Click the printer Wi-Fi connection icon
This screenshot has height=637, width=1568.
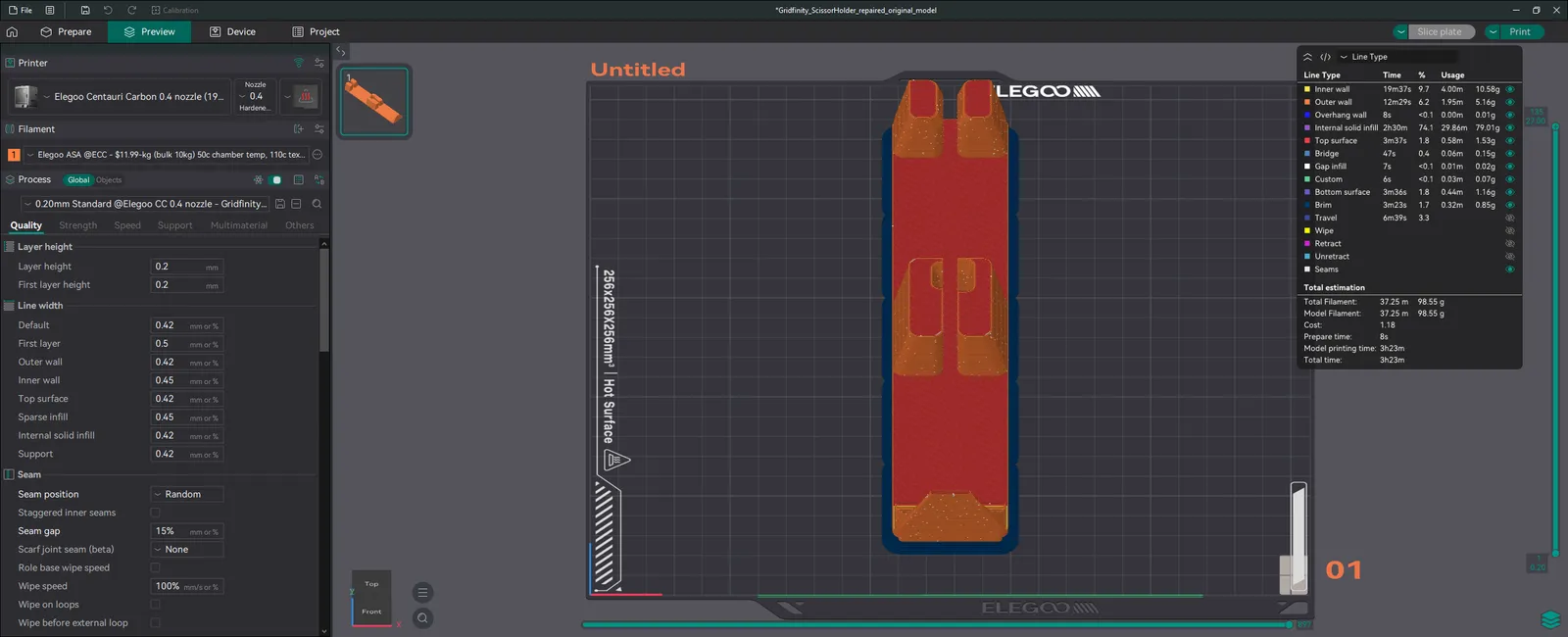pos(299,63)
